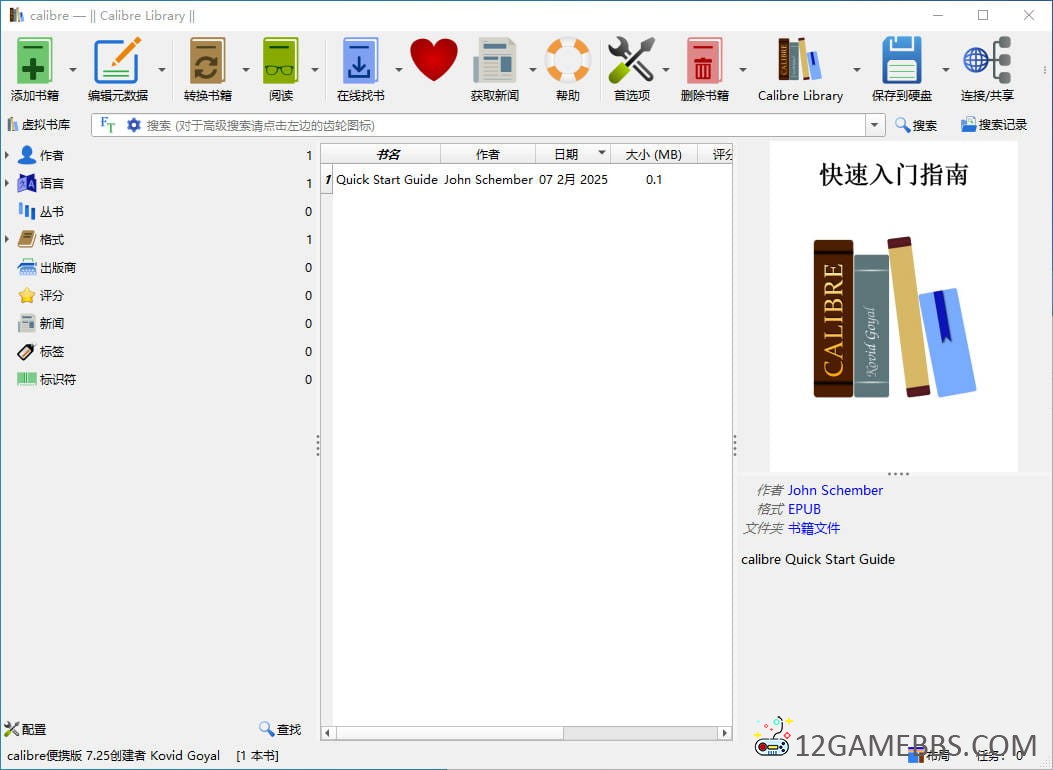Click Configure (配置) in tag browser

[x=25, y=729]
